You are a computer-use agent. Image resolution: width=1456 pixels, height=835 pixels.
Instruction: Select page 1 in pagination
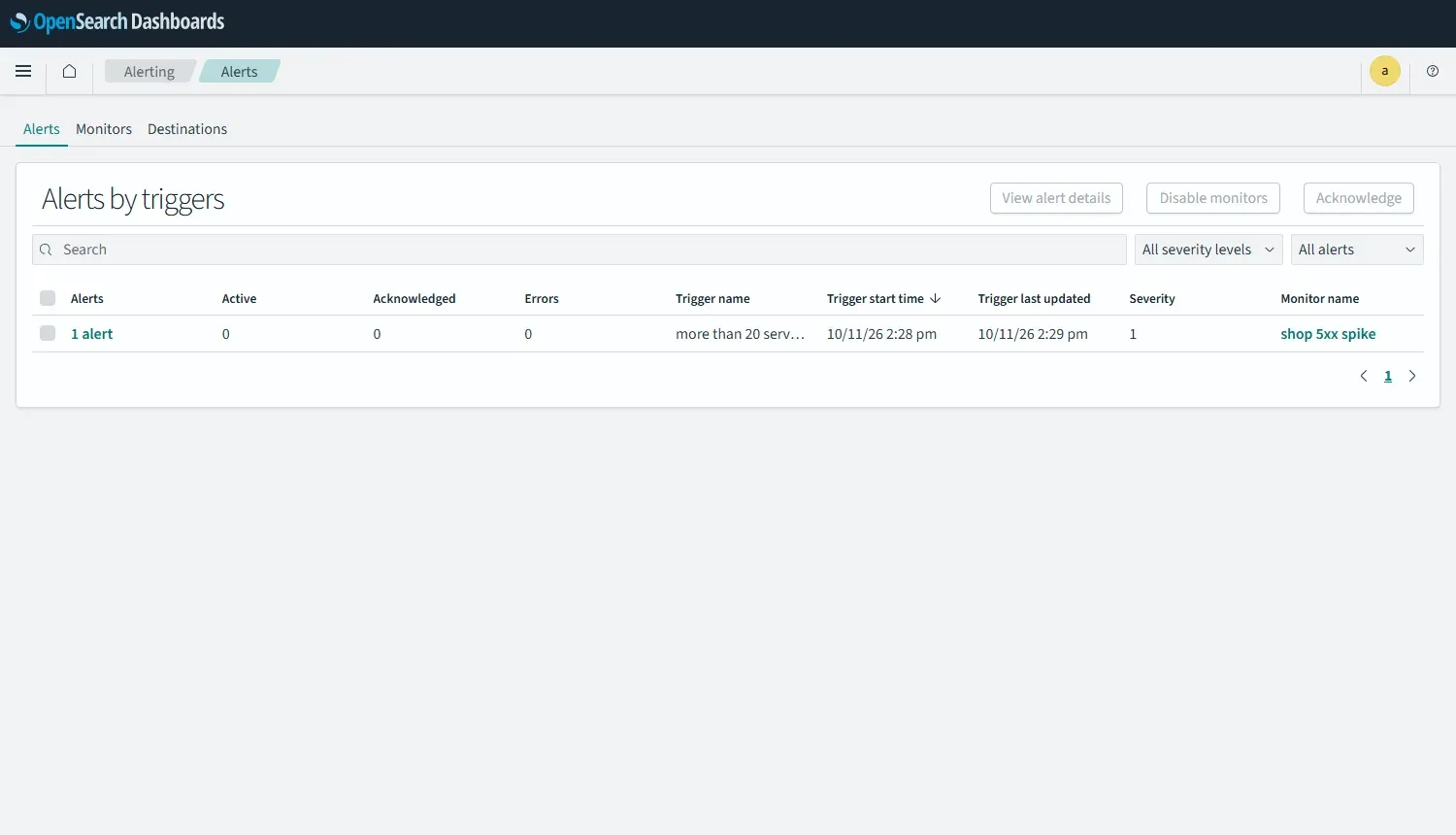(x=1388, y=376)
